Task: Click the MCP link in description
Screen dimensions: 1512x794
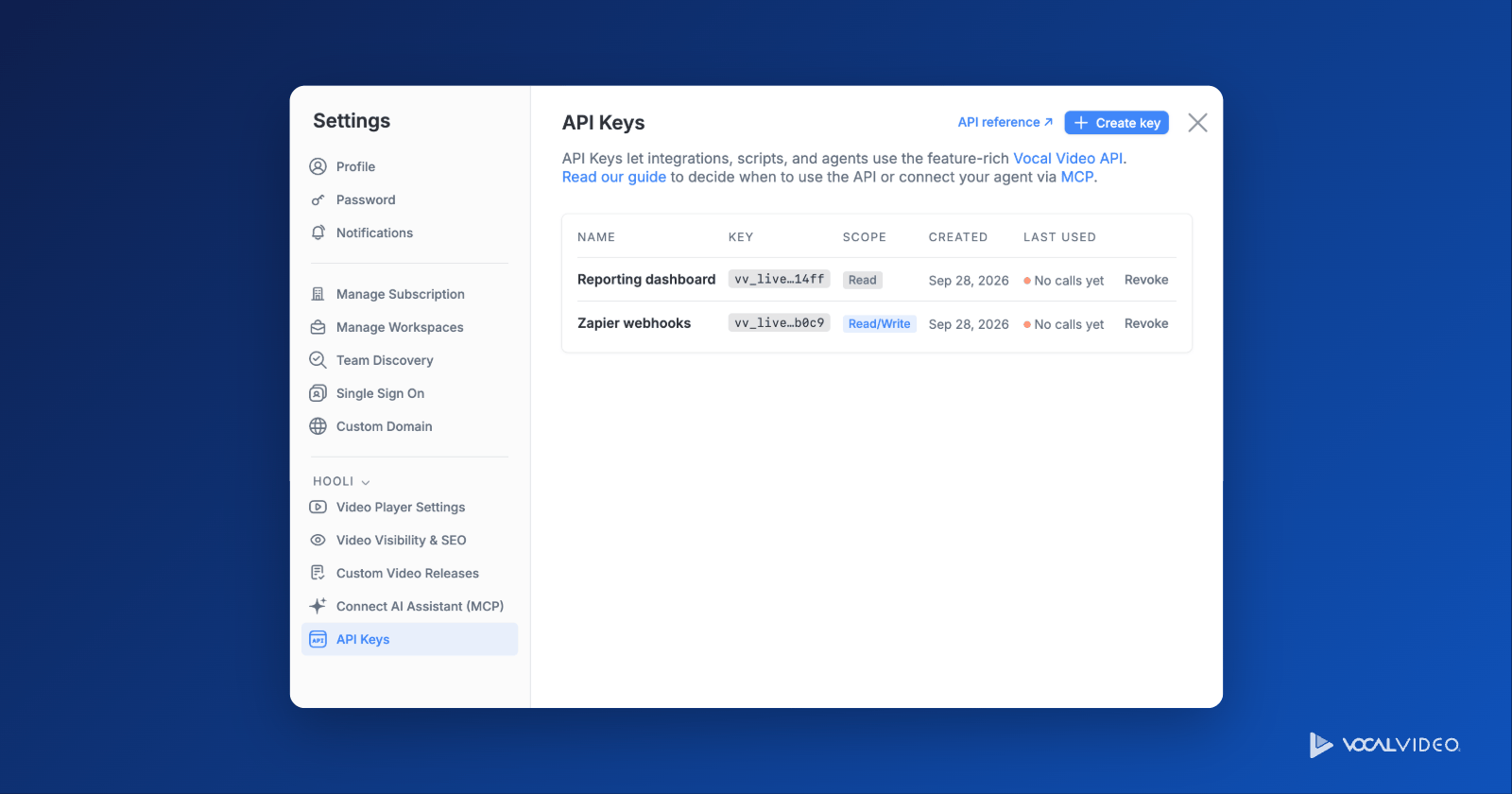Action: click(x=1077, y=177)
